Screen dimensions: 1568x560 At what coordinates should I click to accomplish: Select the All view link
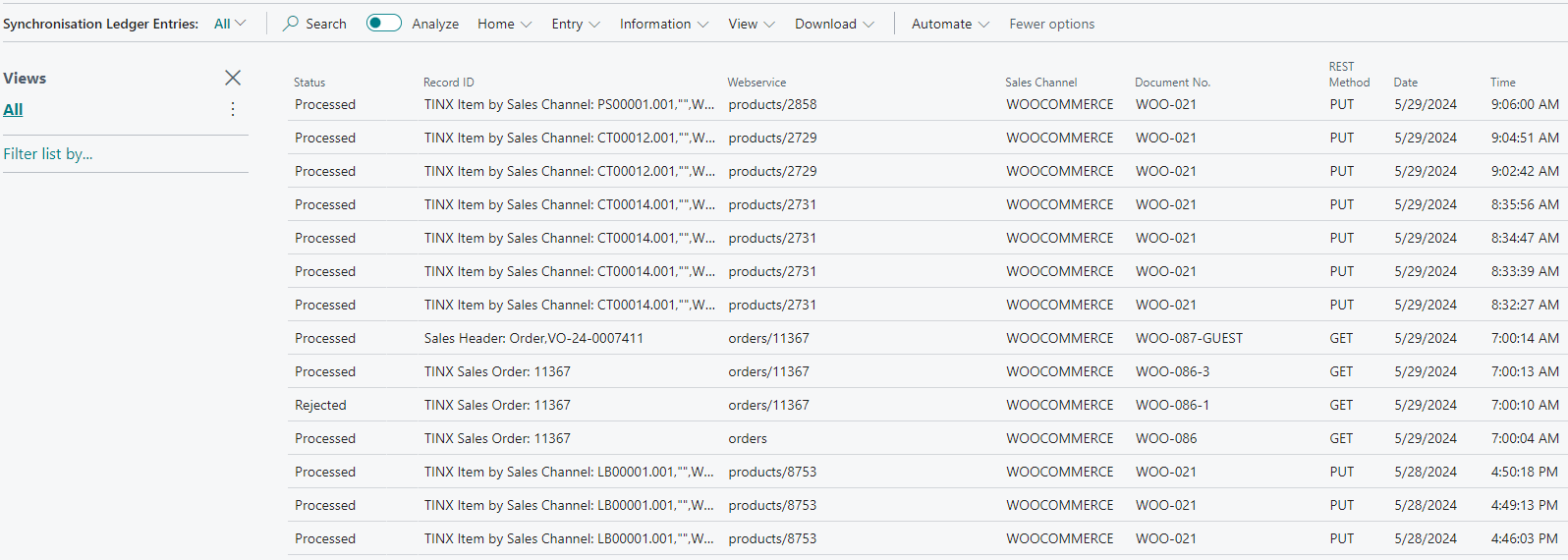(x=13, y=109)
